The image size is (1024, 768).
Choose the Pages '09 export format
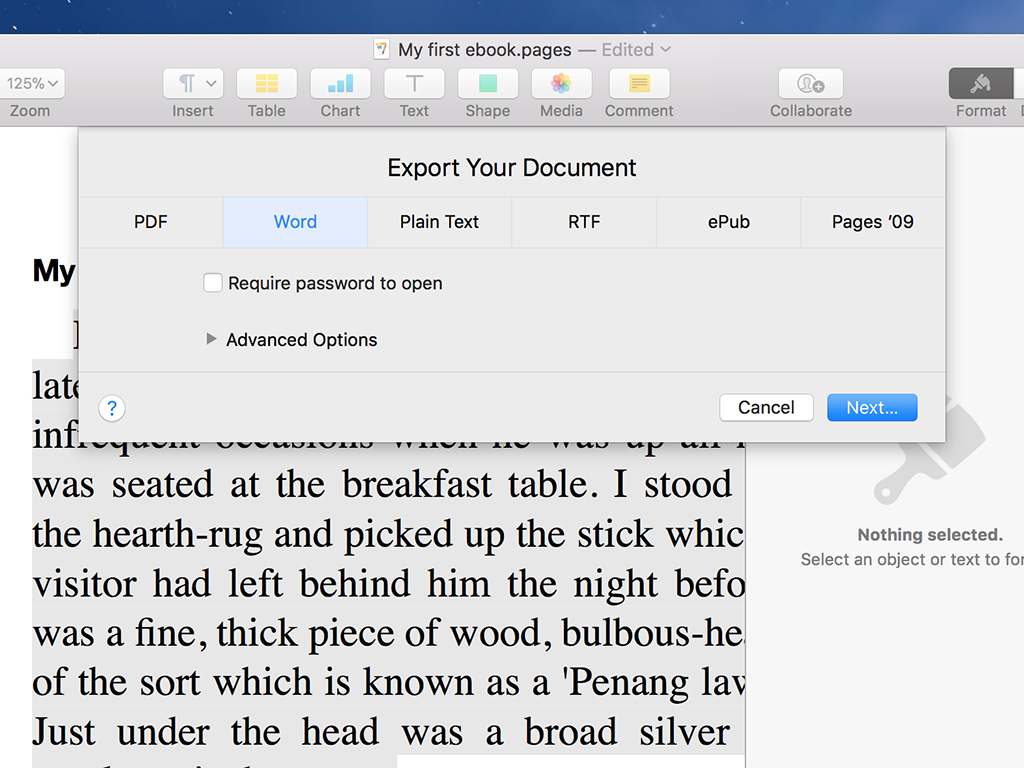(x=871, y=222)
